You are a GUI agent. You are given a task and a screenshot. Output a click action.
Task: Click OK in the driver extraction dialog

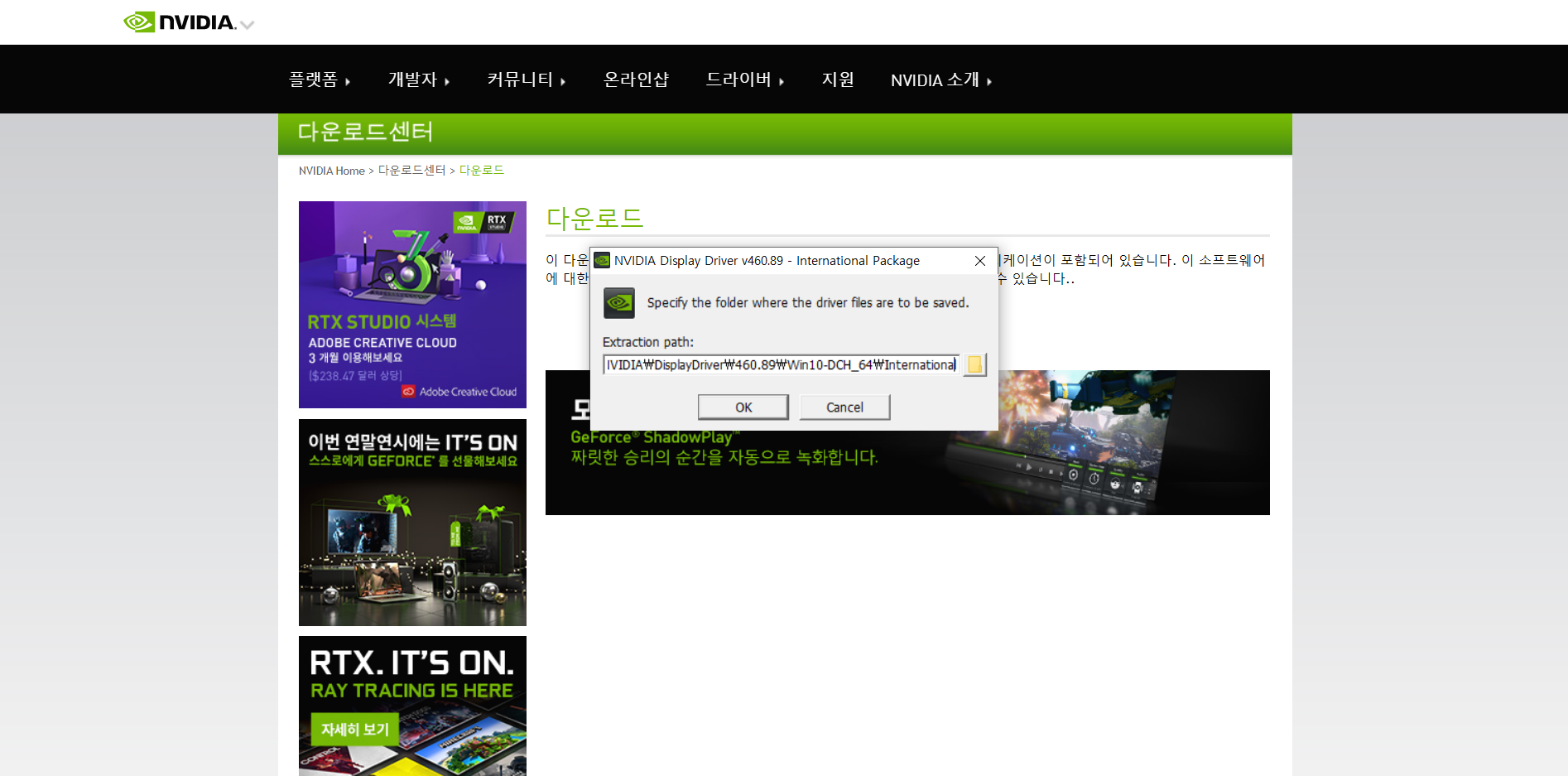click(743, 407)
